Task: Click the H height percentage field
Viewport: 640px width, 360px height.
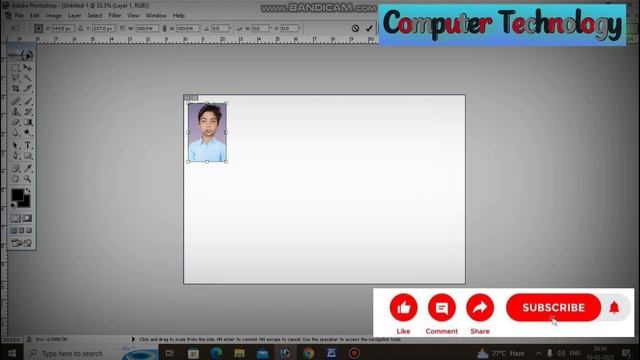Action: (x=187, y=28)
